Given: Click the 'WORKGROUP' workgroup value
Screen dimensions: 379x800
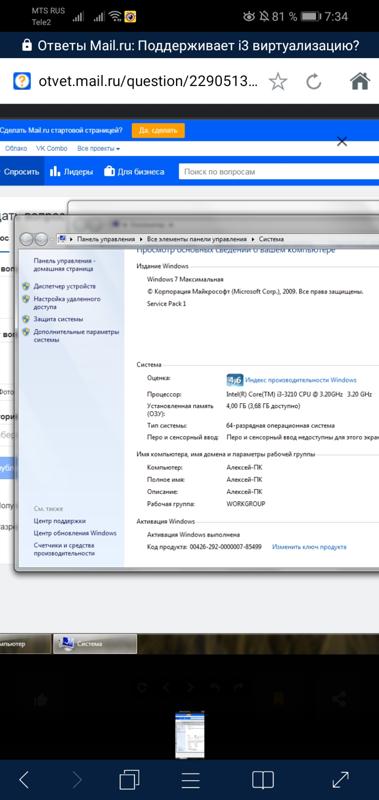Looking at the screenshot, I should click(245, 504).
